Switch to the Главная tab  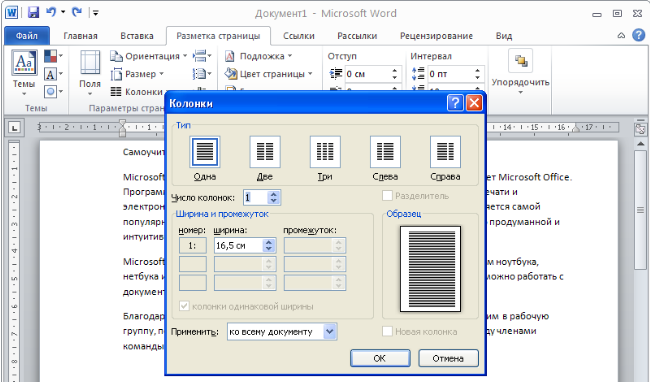80,36
